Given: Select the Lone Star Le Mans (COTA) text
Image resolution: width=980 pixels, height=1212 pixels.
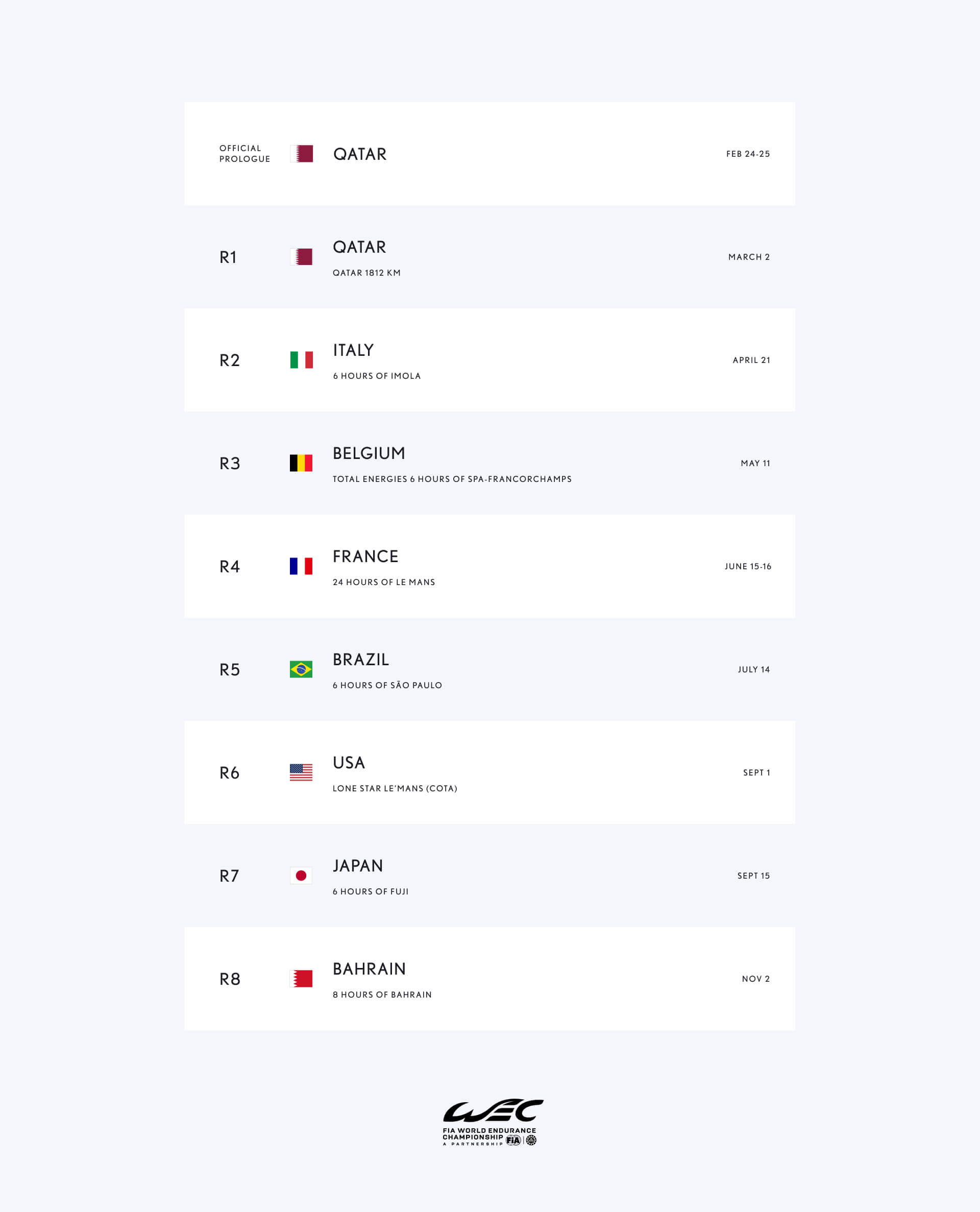Looking at the screenshot, I should (x=395, y=788).
